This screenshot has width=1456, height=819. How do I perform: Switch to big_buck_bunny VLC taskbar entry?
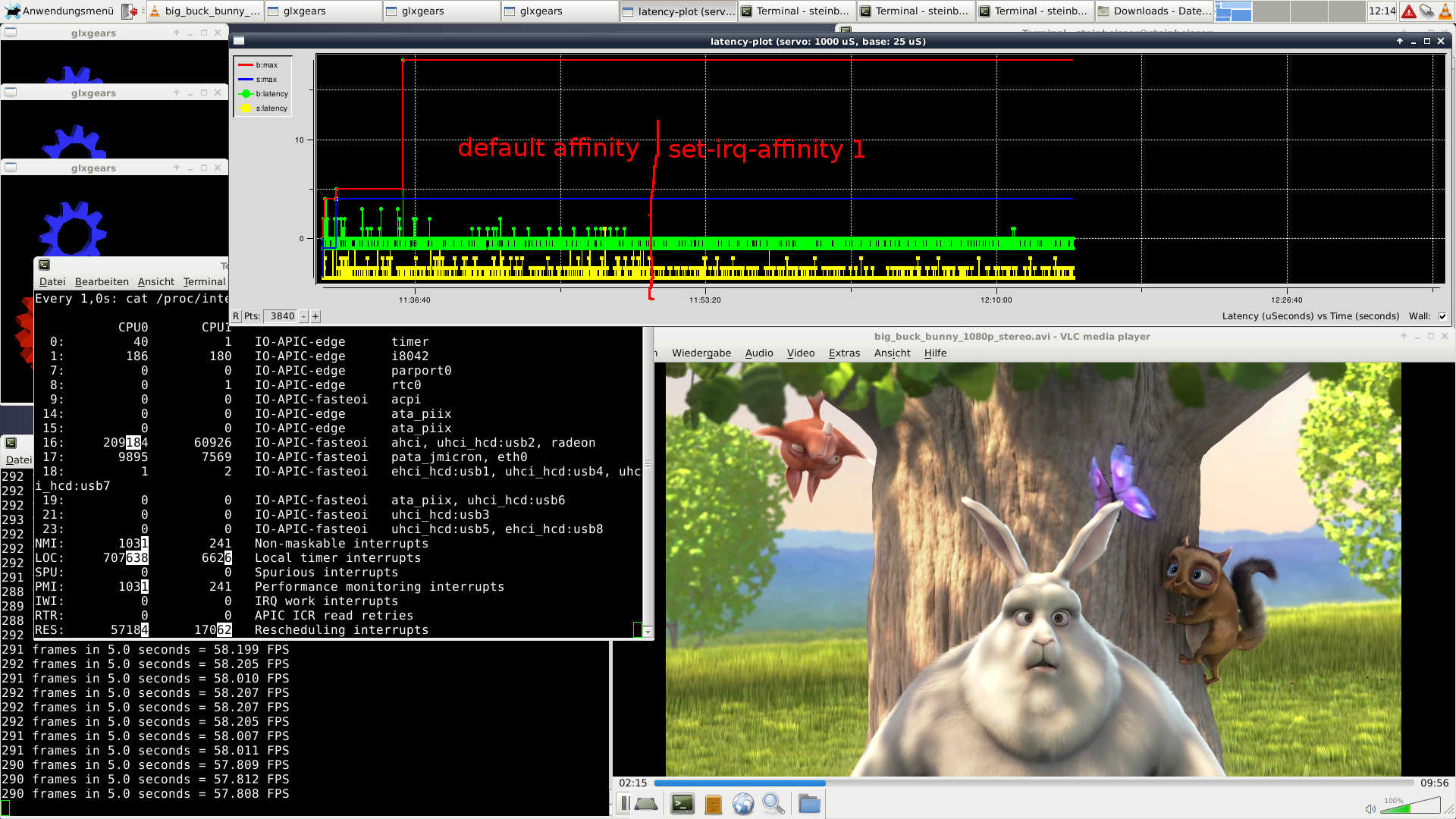205,11
